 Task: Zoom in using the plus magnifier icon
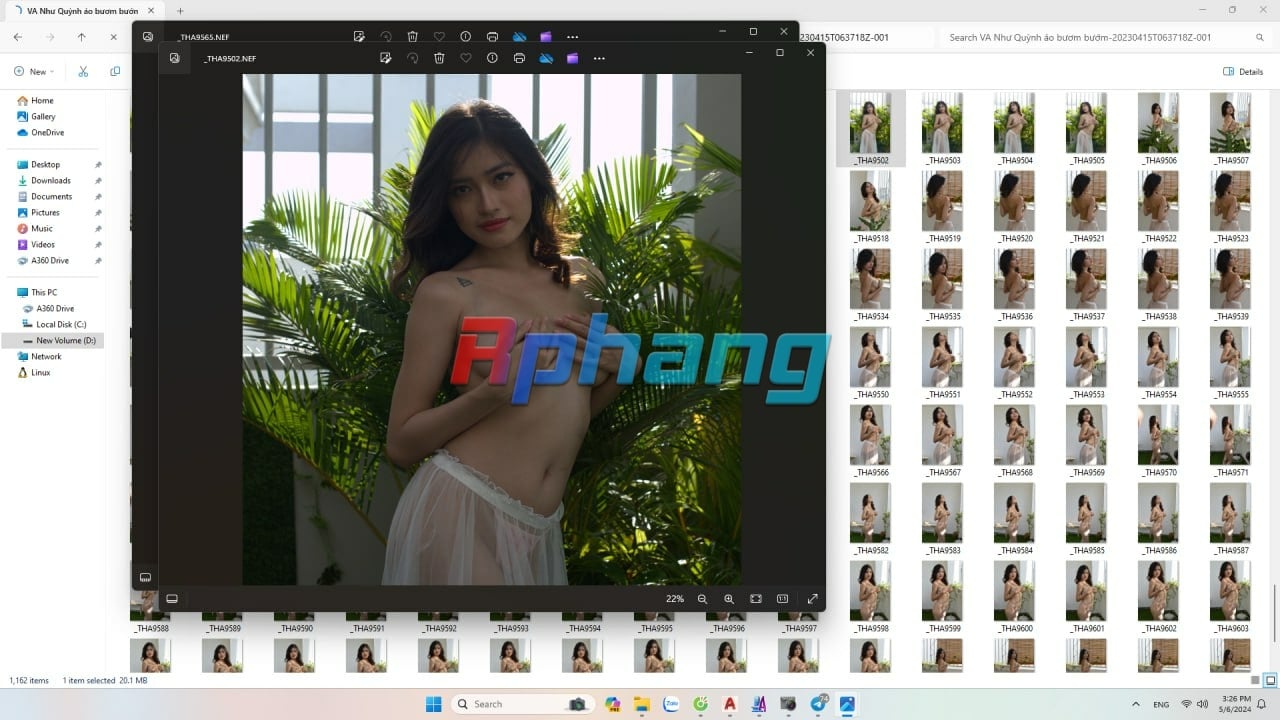(x=729, y=599)
